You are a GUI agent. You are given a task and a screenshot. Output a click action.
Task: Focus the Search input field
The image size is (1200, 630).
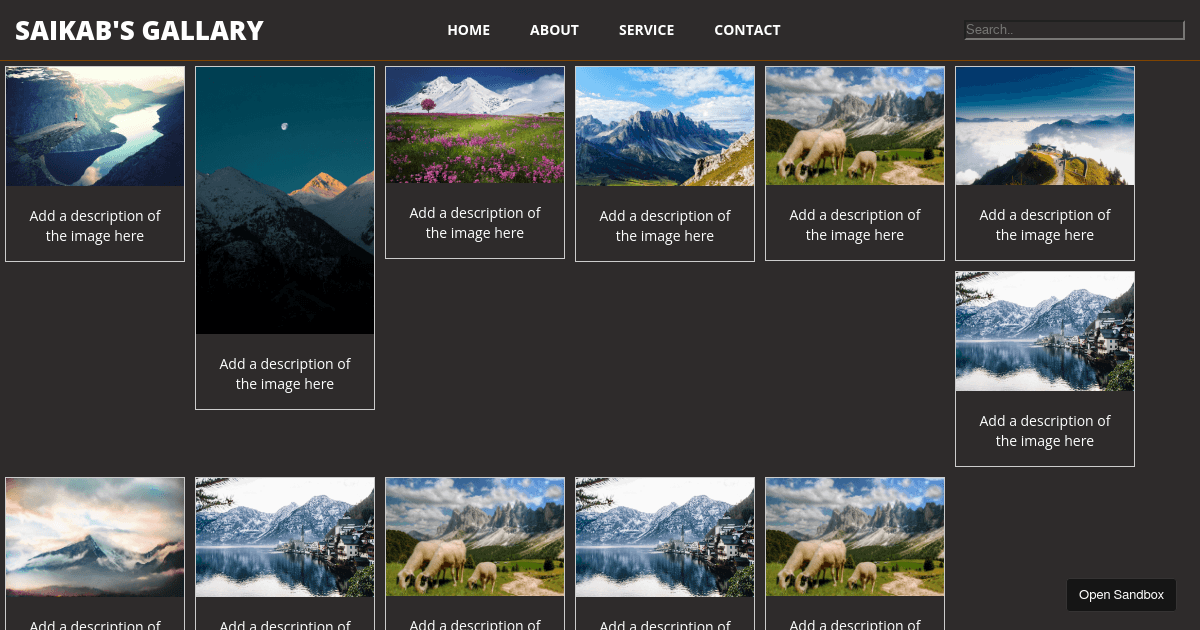[1074, 30]
